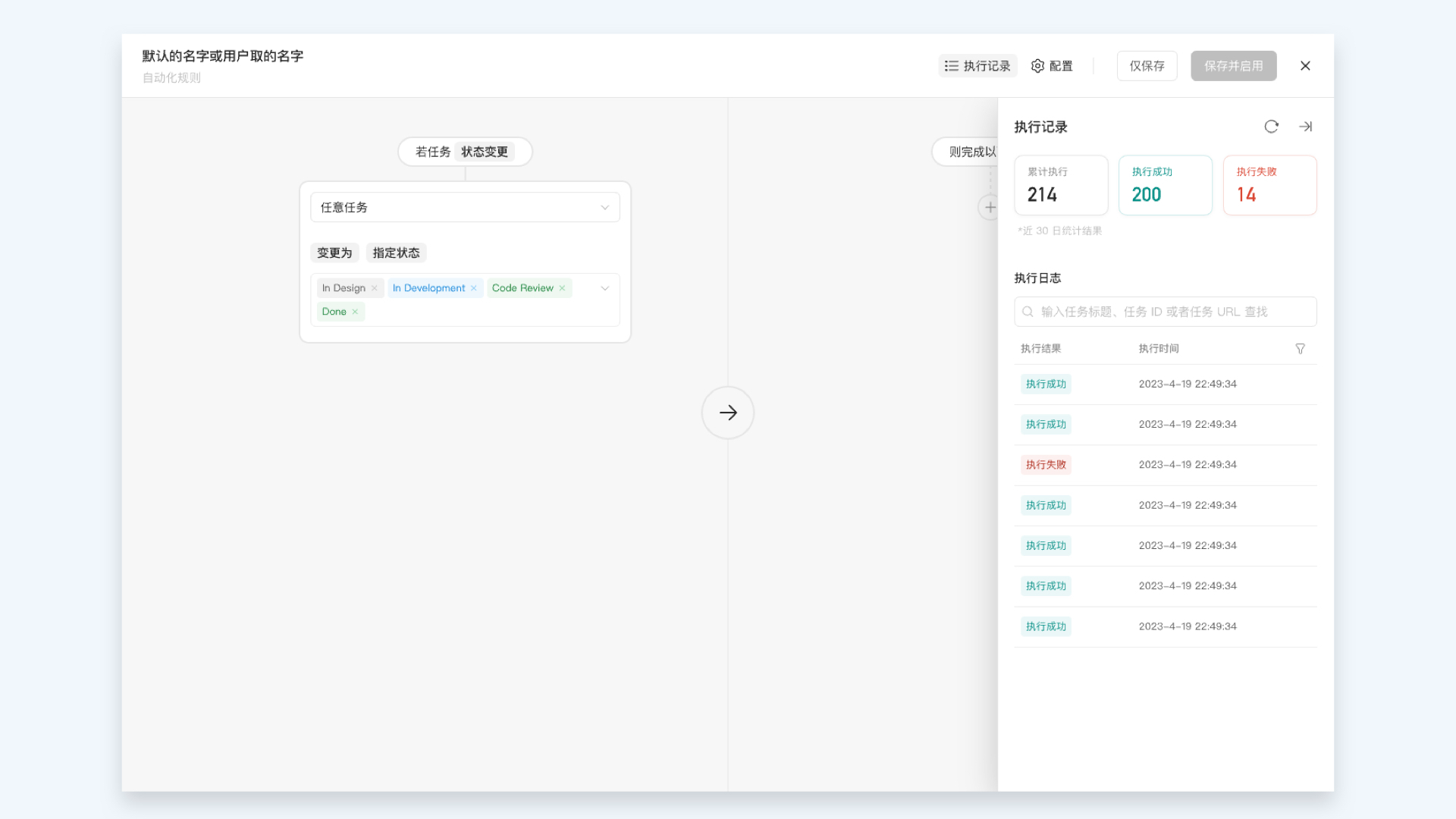Click the 仅保存 button
Screen dimensions: 1456x819
pos(1147,66)
